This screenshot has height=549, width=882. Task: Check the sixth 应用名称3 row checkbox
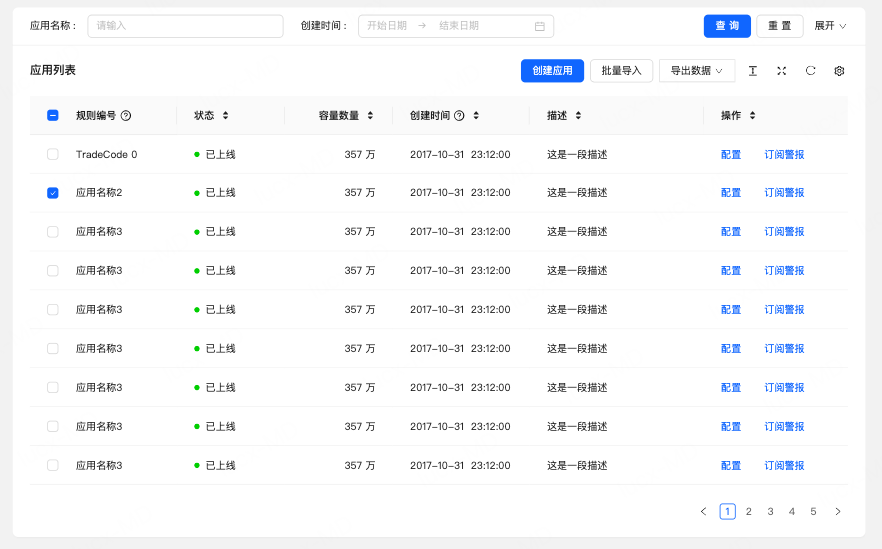coord(52,426)
